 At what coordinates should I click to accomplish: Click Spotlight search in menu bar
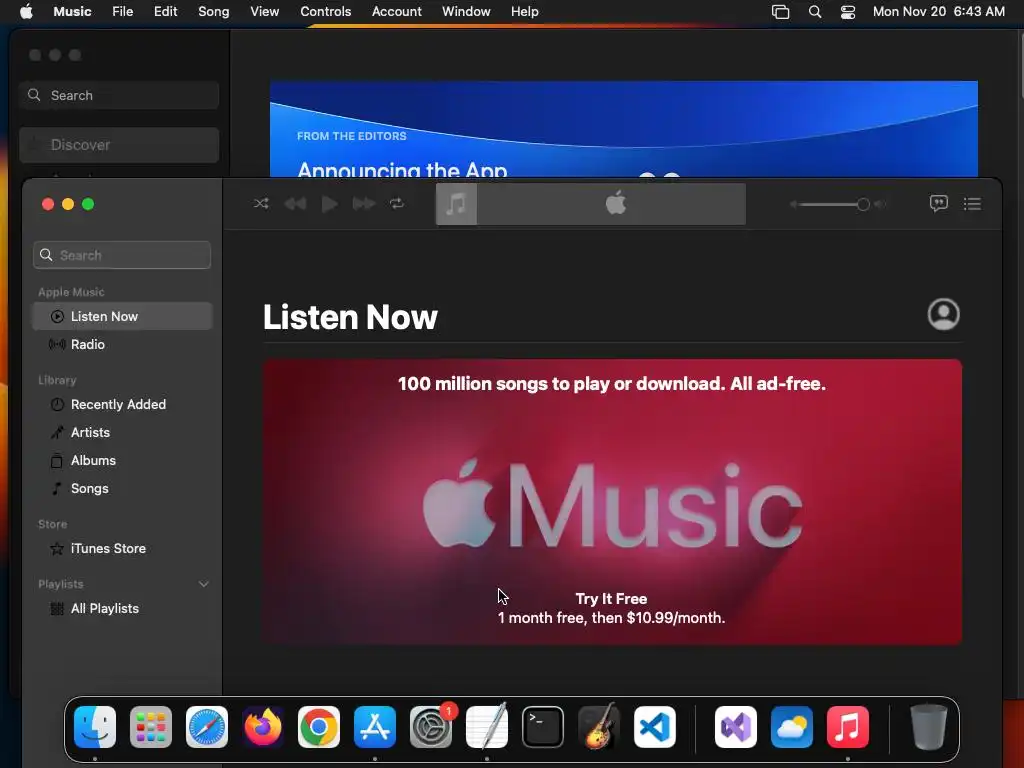(x=814, y=12)
